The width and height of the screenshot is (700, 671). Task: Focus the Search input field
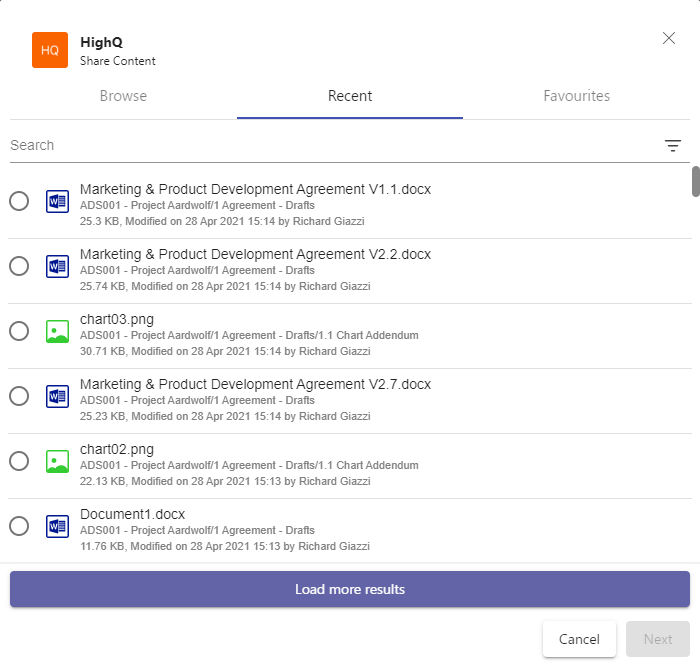pos(330,146)
